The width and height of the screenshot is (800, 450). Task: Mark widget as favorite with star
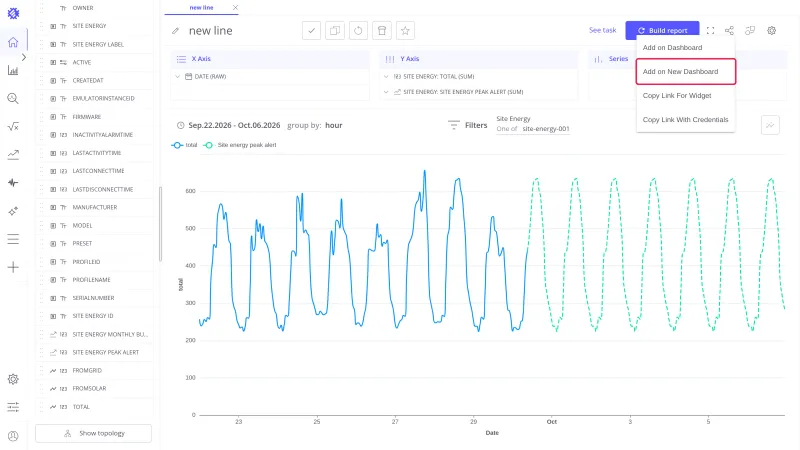point(405,31)
